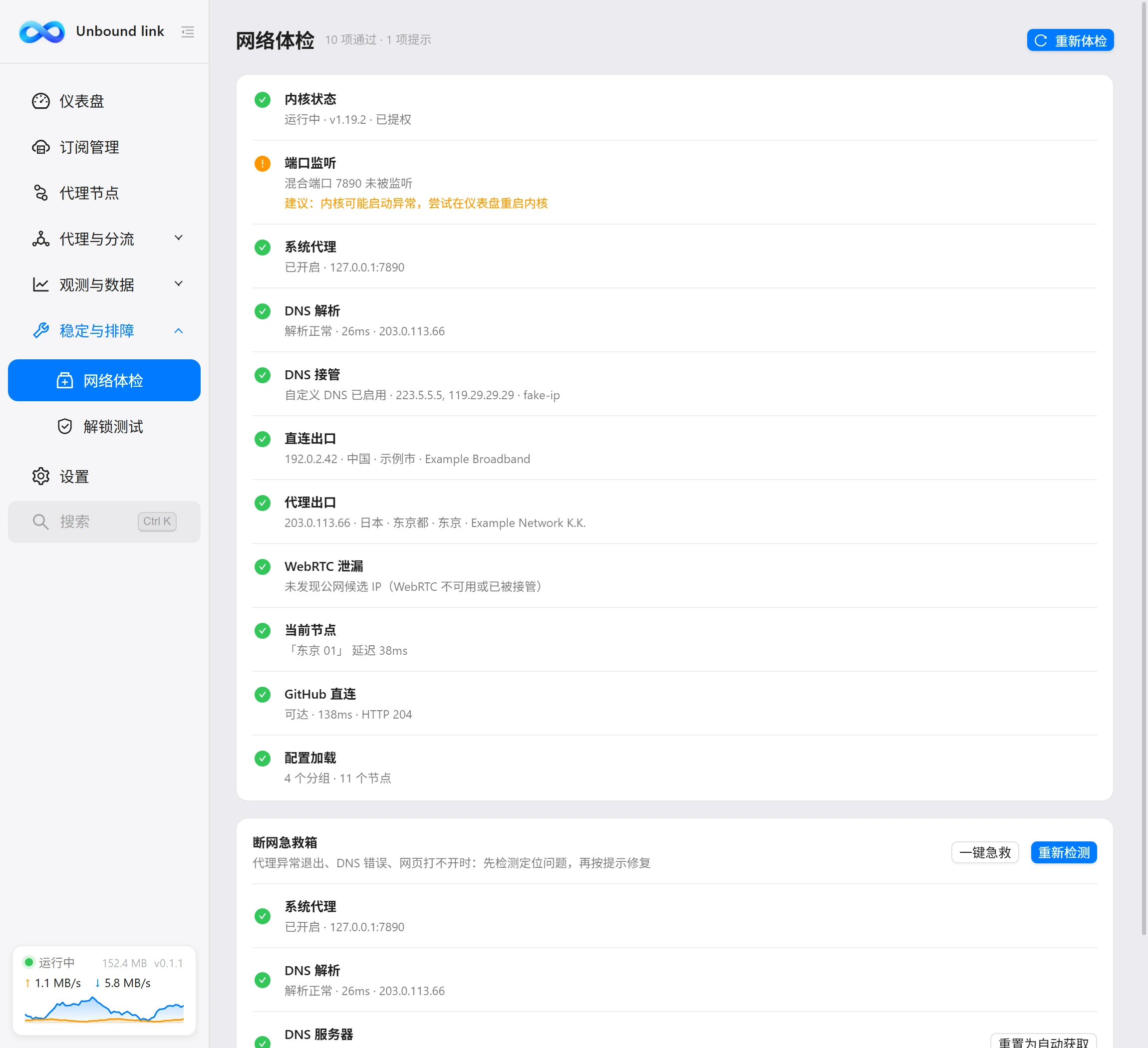Click the 重置为自动获取 button
Viewport: 1148px width, 1048px height.
click(x=1043, y=1041)
